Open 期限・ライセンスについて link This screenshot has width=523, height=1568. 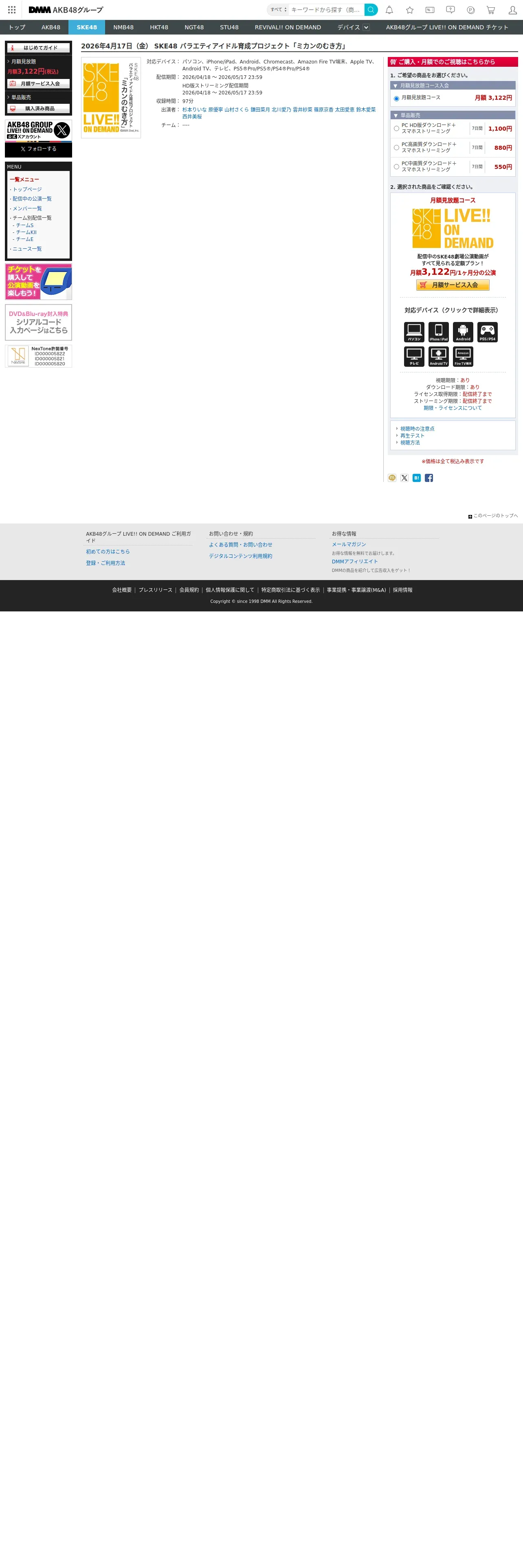pyautogui.click(x=453, y=408)
